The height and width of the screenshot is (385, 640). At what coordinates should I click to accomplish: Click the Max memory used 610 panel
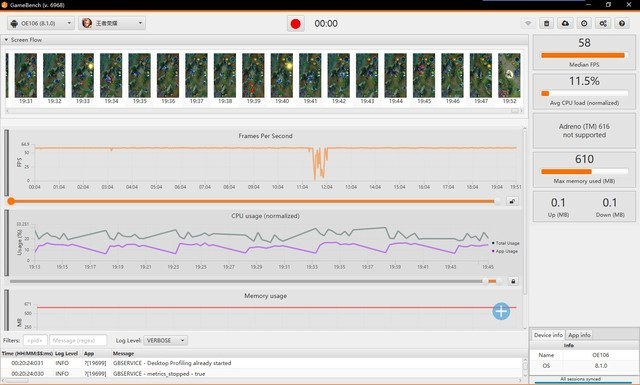584,169
